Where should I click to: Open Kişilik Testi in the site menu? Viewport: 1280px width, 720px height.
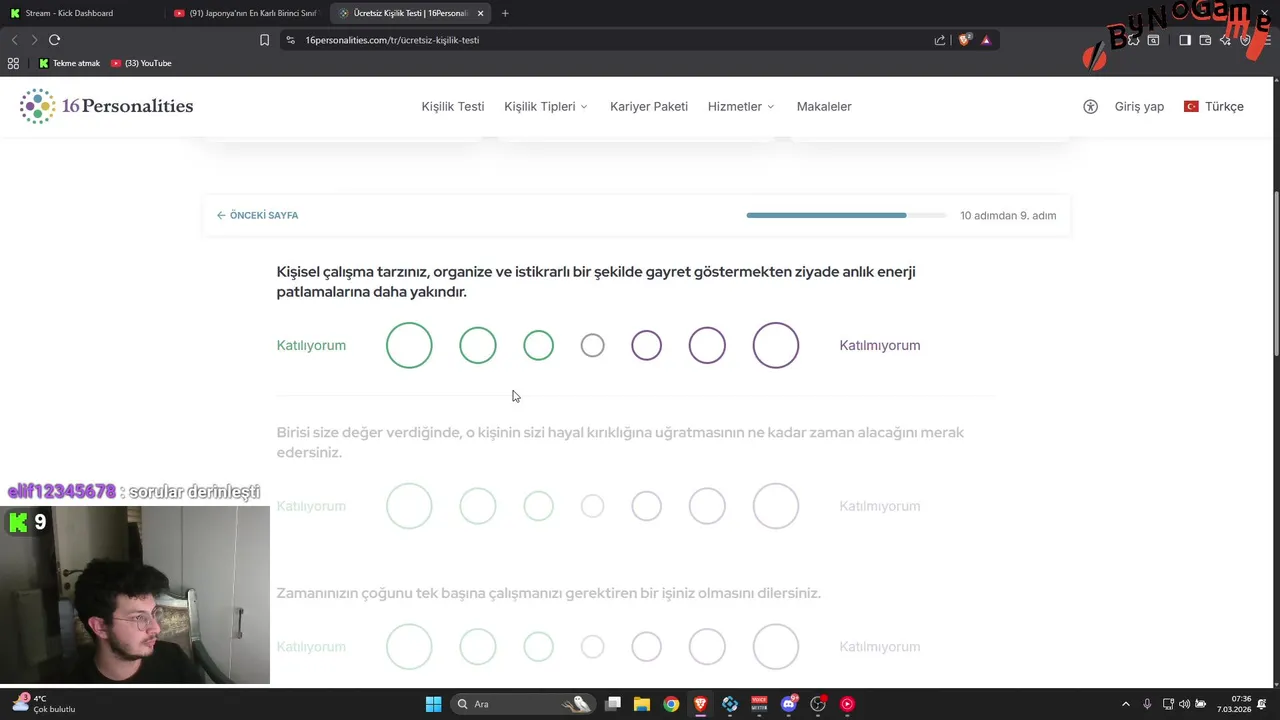[x=453, y=106]
